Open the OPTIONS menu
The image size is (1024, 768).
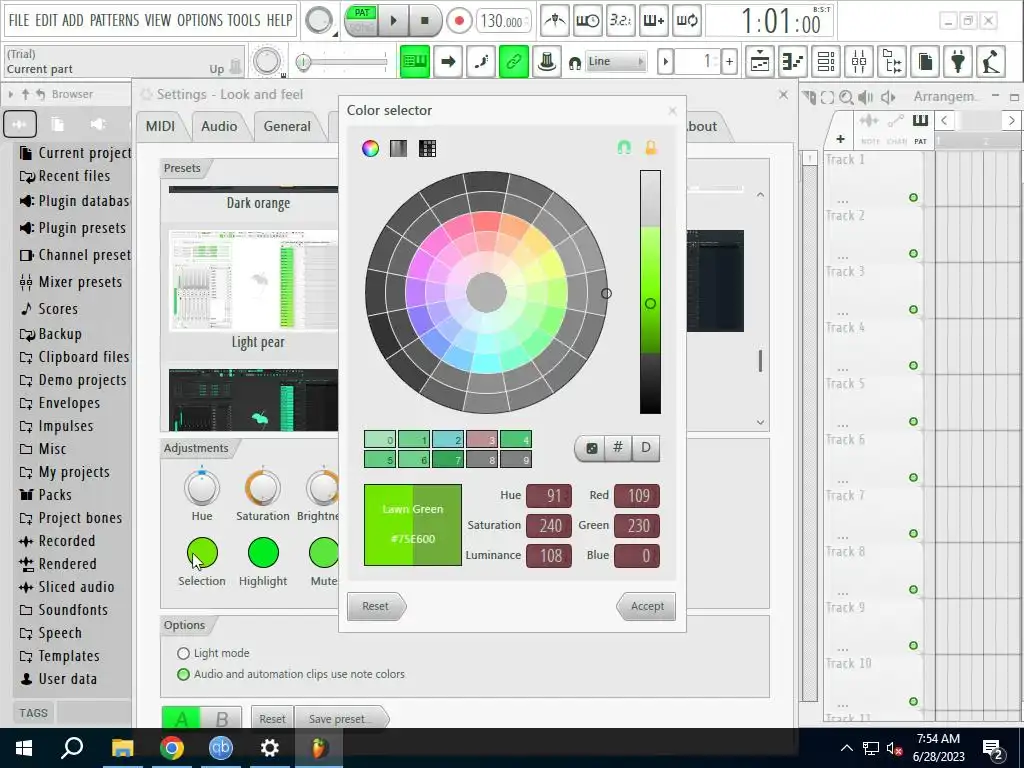point(200,20)
